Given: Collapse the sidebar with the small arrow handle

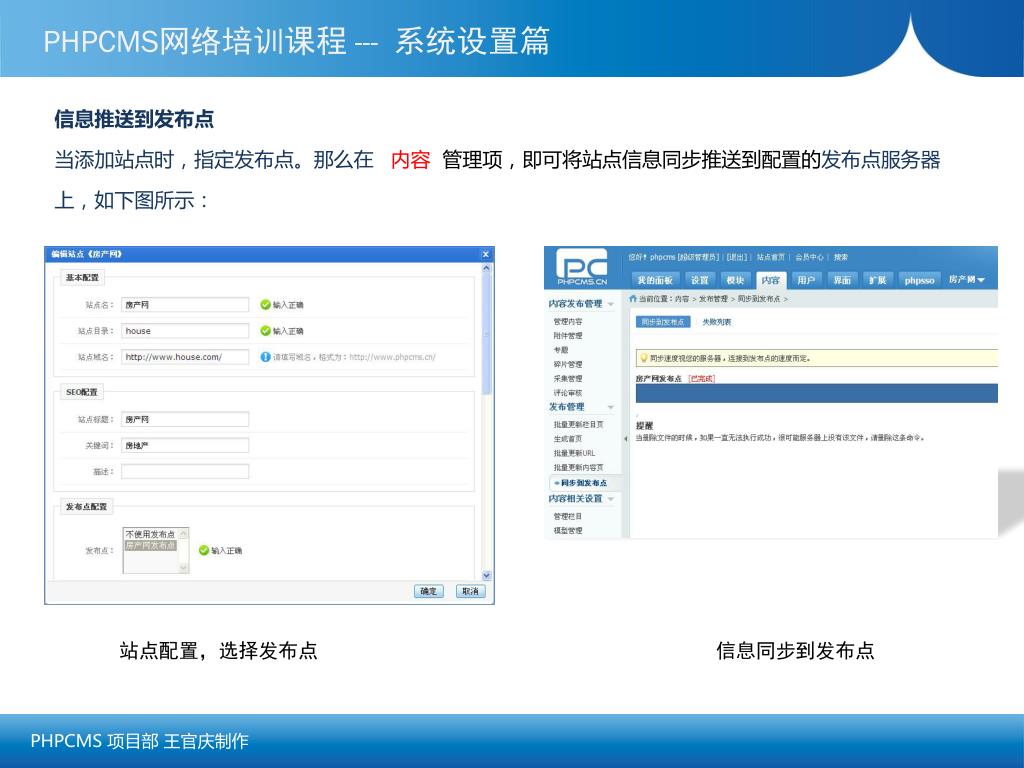Looking at the screenshot, I should [626, 439].
